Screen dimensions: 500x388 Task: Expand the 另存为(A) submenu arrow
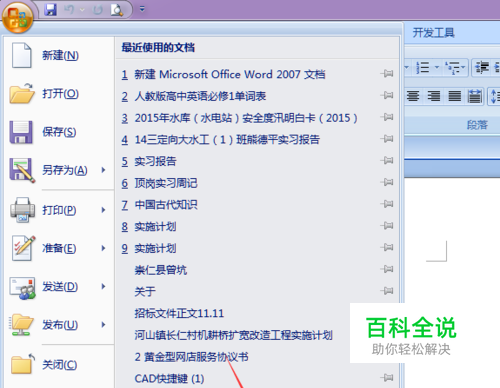(104, 170)
